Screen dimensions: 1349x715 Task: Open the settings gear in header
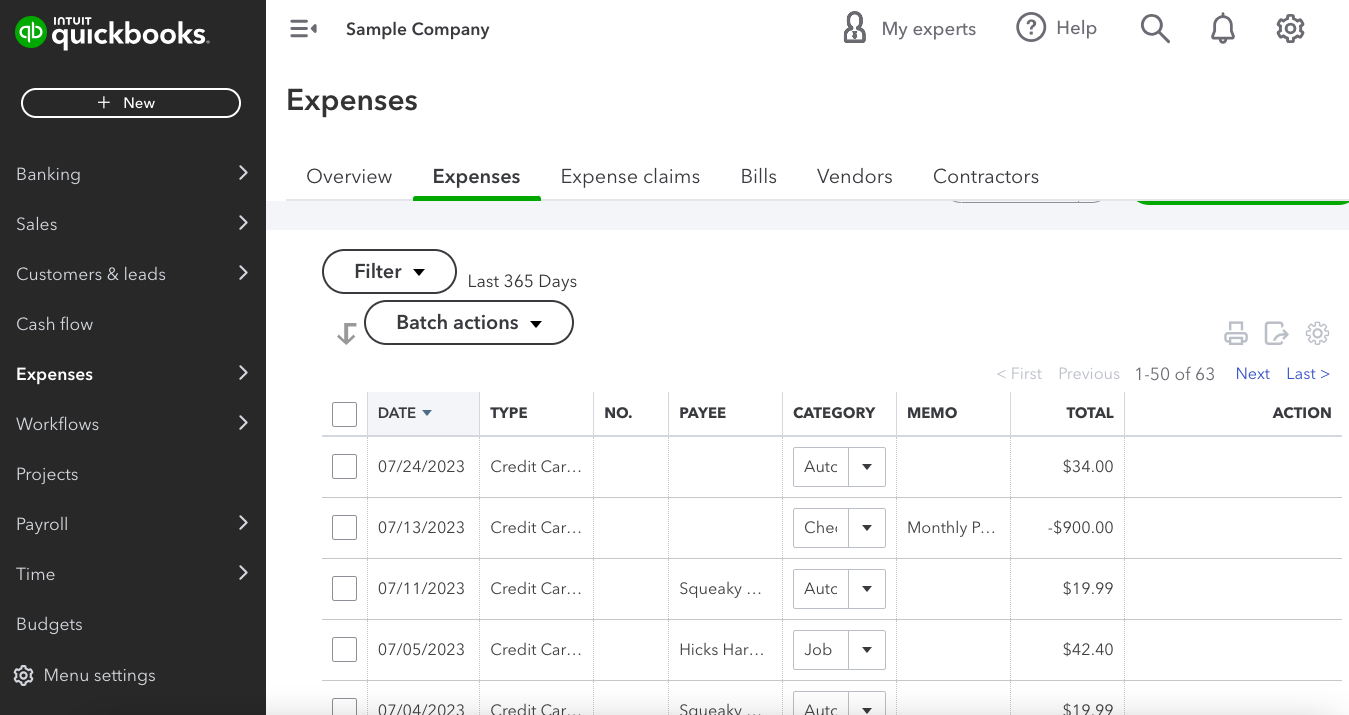1290,29
